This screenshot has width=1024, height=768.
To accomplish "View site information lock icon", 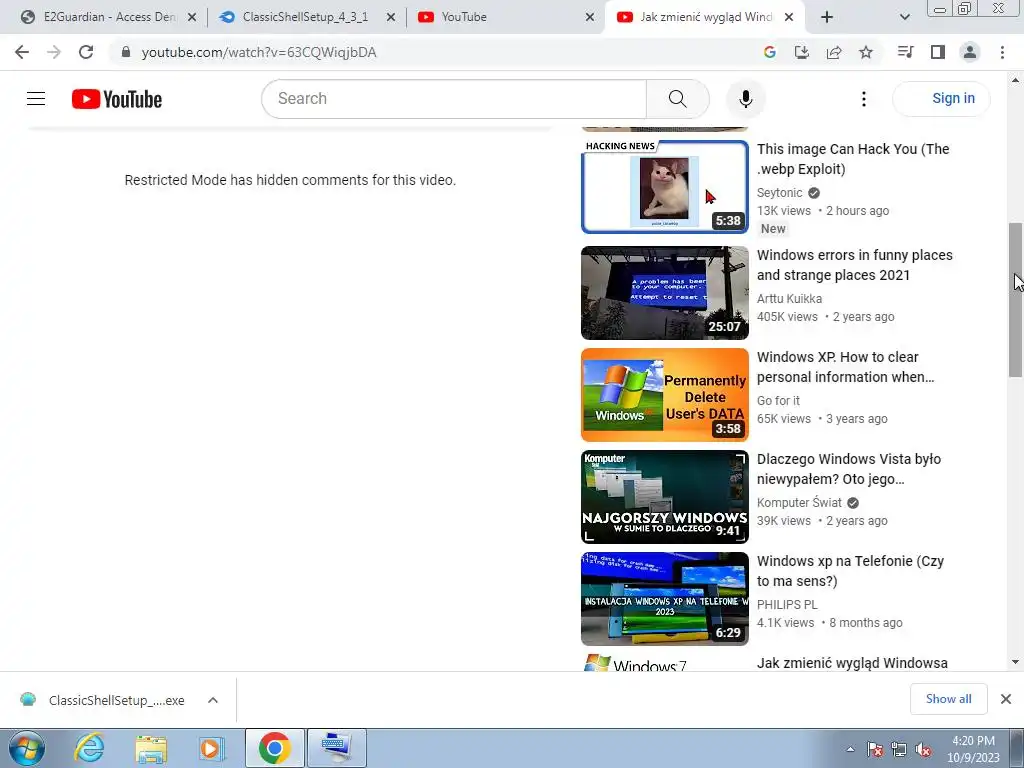I will [x=126, y=52].
